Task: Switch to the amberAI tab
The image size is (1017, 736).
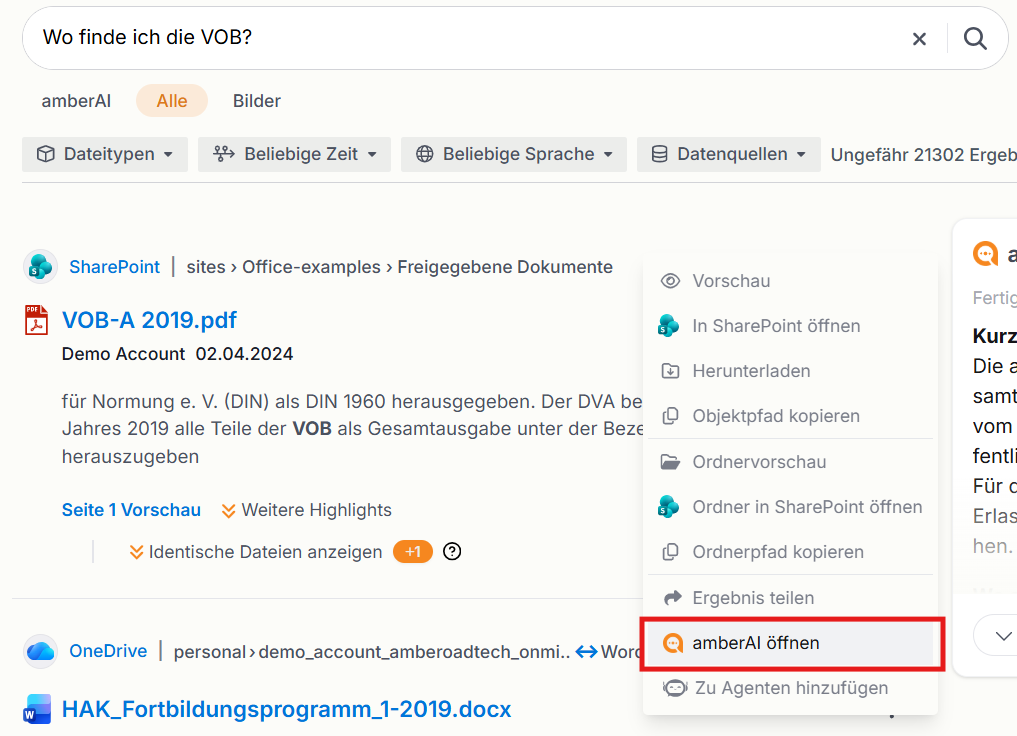Action: click(x=76, y=101)
